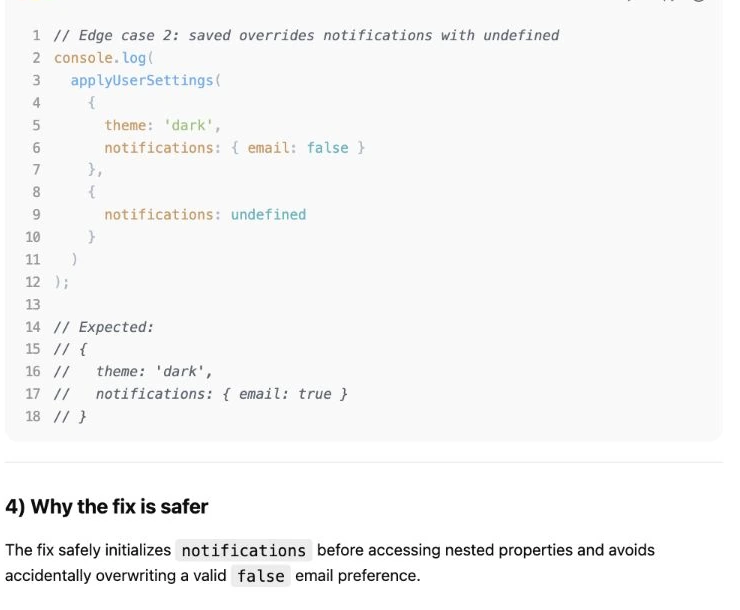This screenshot has width=740, height=610.
Task: Click the closing ');' on line 12
Action: click(61, 282)
